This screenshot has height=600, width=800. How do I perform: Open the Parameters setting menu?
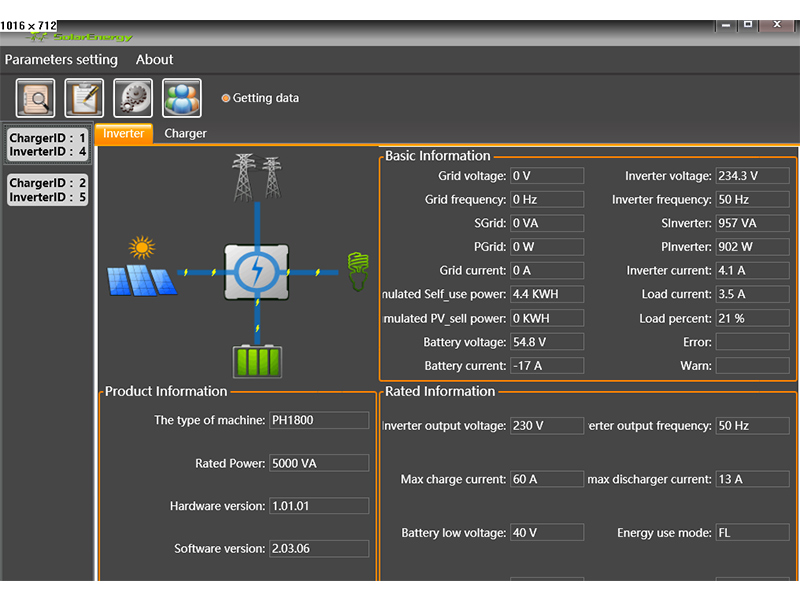point(61,60)
